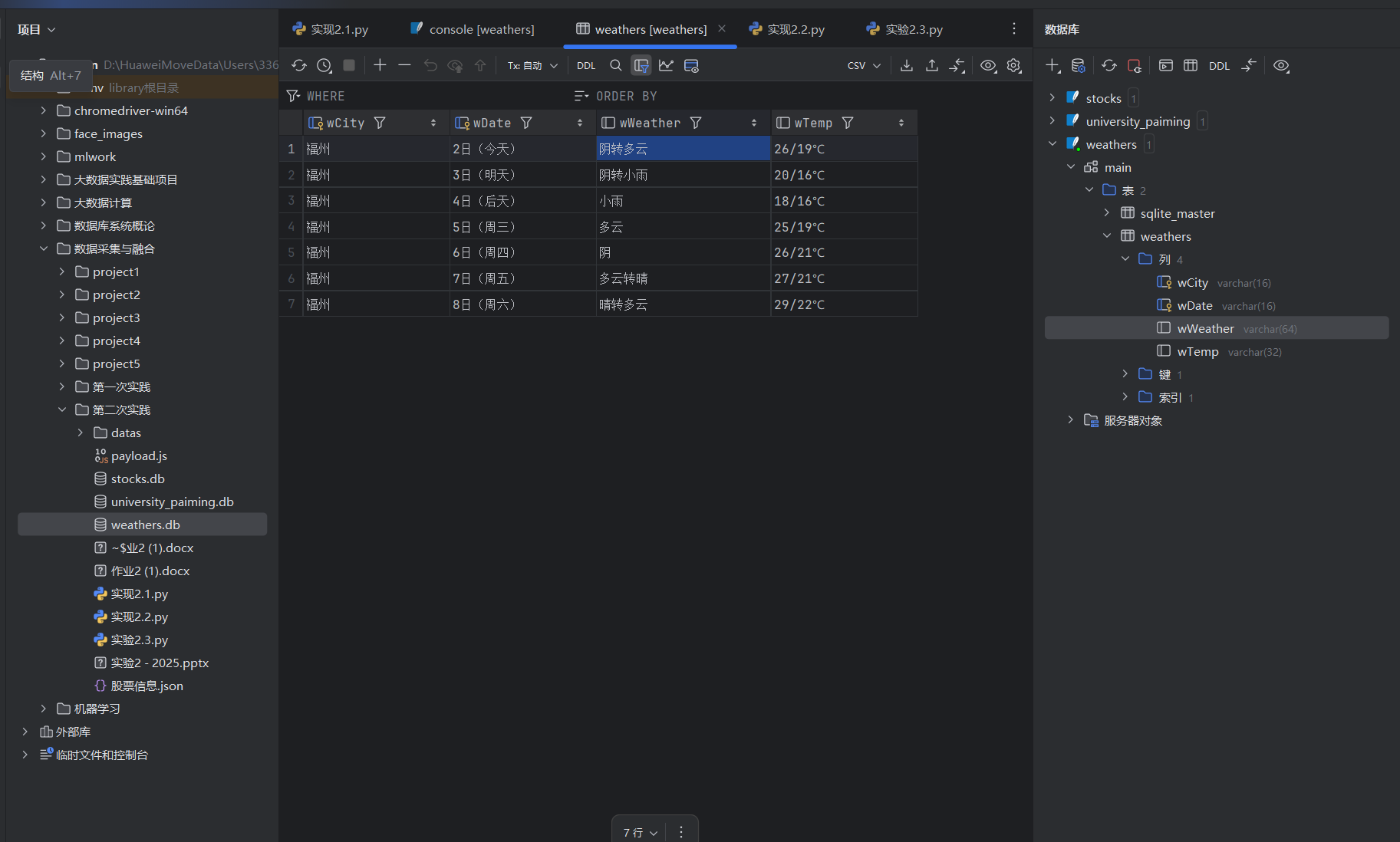1400x842 pixels.
Task: Expand the university_paiming data source node
Action: coord(1052,121)
